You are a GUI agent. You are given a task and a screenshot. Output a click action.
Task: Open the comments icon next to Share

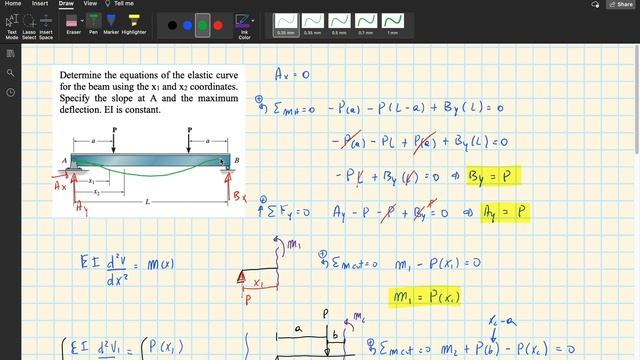(x=595, y=4)
